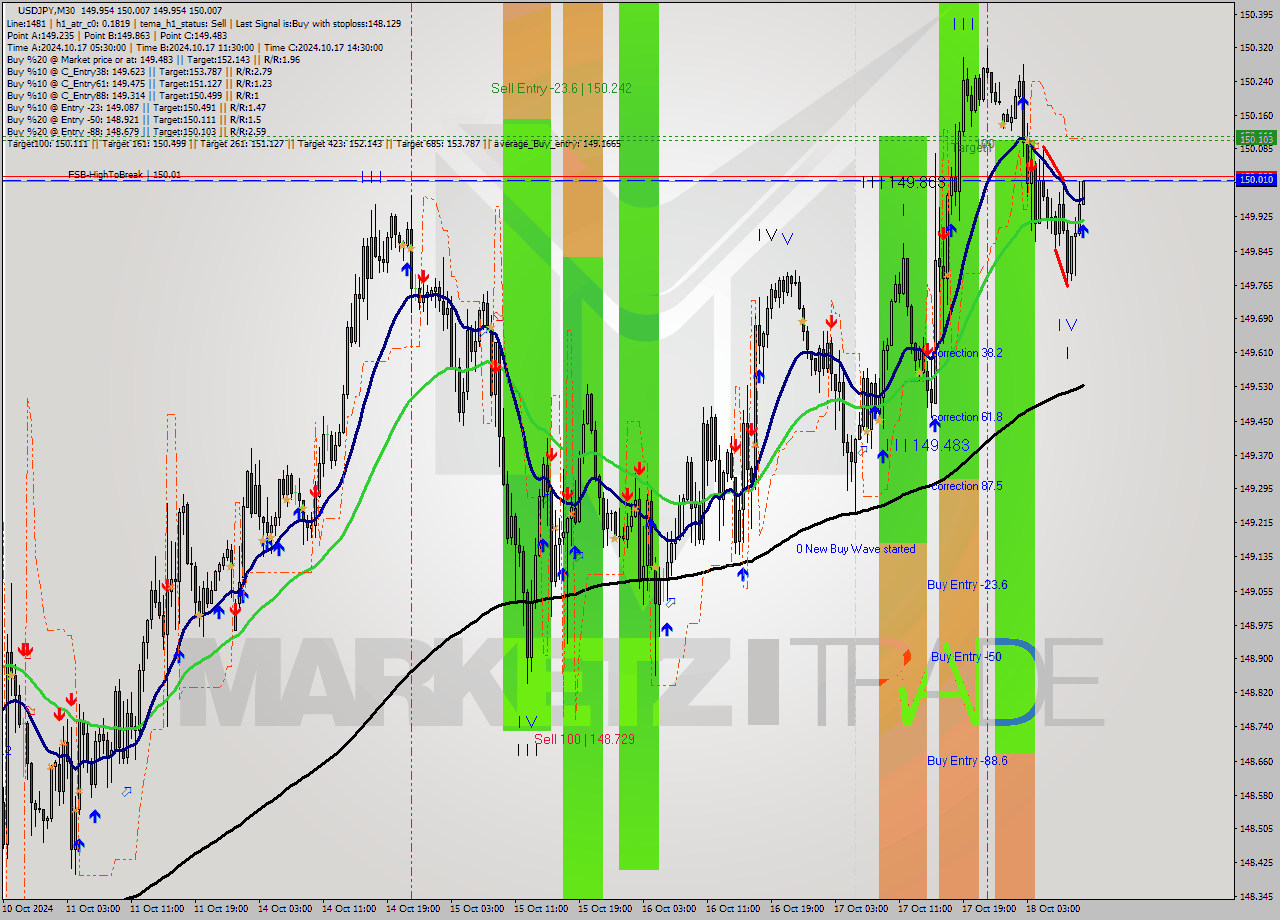Screen dimensions: 1280x920
Task: Select the 'Buy %10 @ C_Entry38: 149.623' line
Action: coord(138,71)
